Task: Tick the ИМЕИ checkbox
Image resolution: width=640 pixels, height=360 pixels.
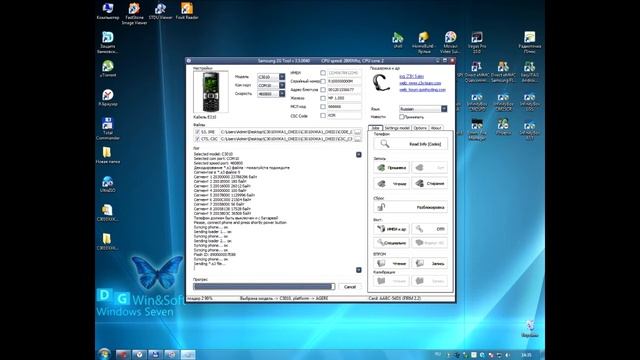Action: tap(323, 73)
